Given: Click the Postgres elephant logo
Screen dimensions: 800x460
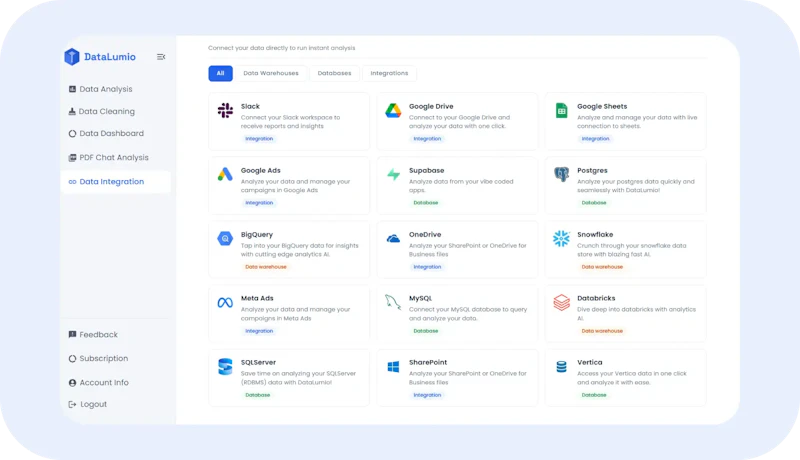Looking at the screenshot, I should coord(561,174).
